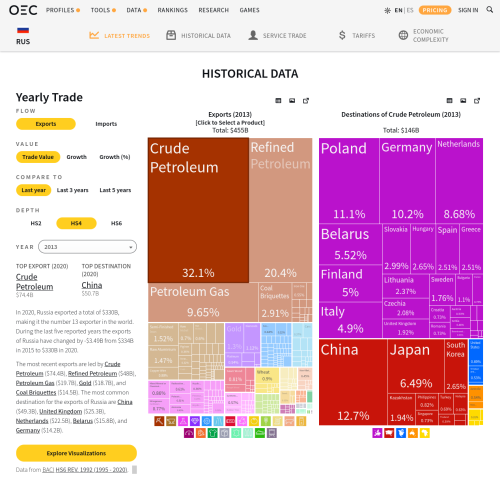This screenshot has height=477, width=500.
Task: Compare to Last year
Action: click(33, 190)
